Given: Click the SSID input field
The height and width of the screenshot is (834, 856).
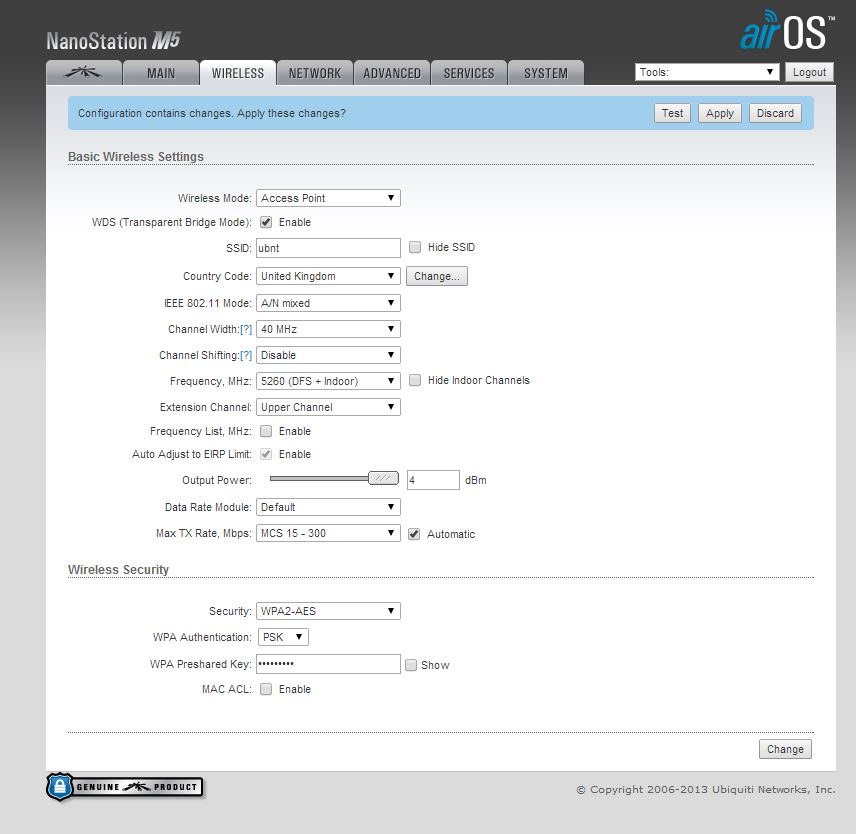Looking at the screenshot, I should (328, 247).
